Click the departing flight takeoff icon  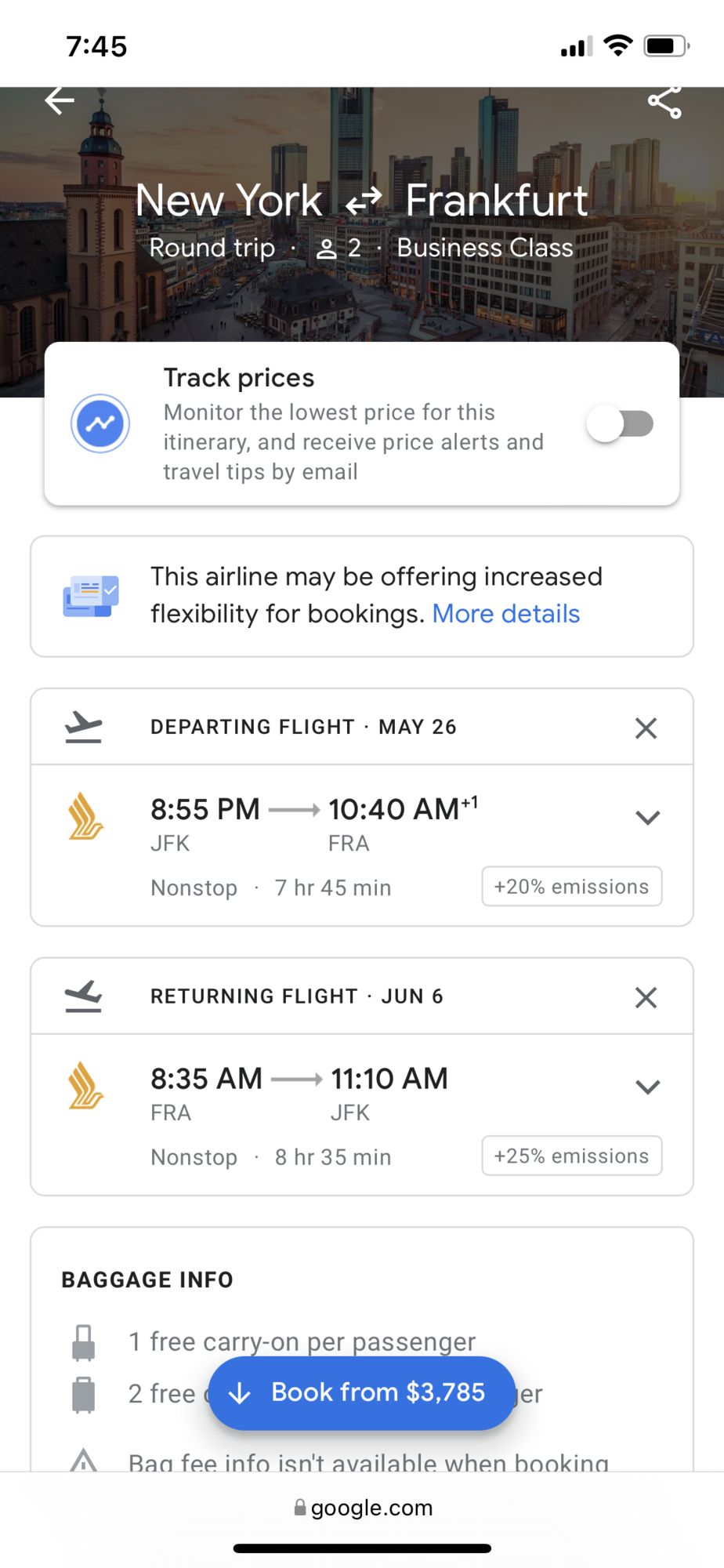coord(84,727)
